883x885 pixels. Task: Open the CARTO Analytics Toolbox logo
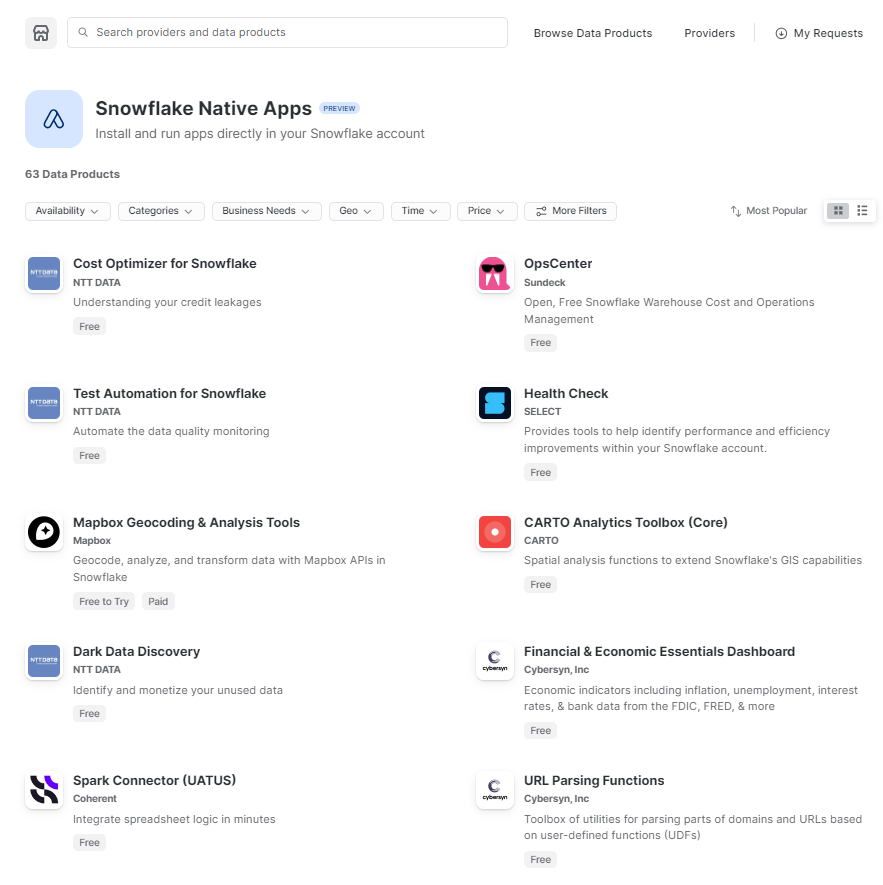(494, 532)
